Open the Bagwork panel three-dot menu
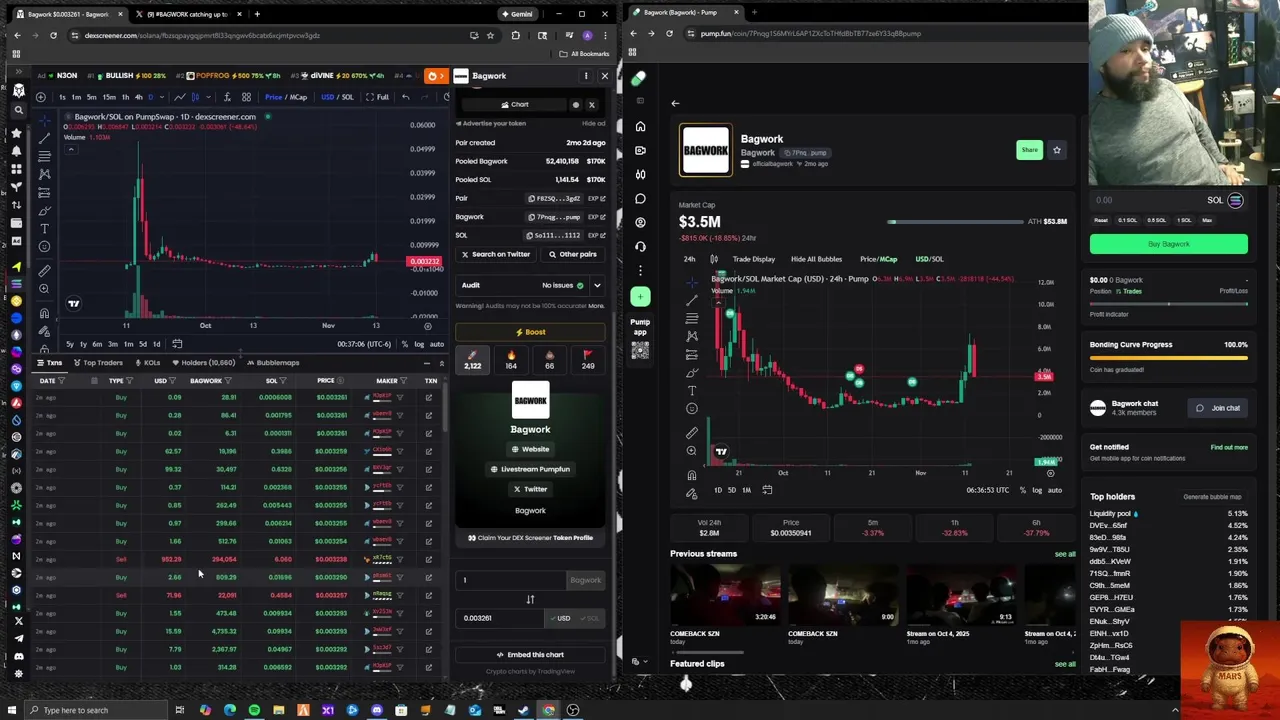This screenshot has height=720, width=1280. tap(586, 76)
